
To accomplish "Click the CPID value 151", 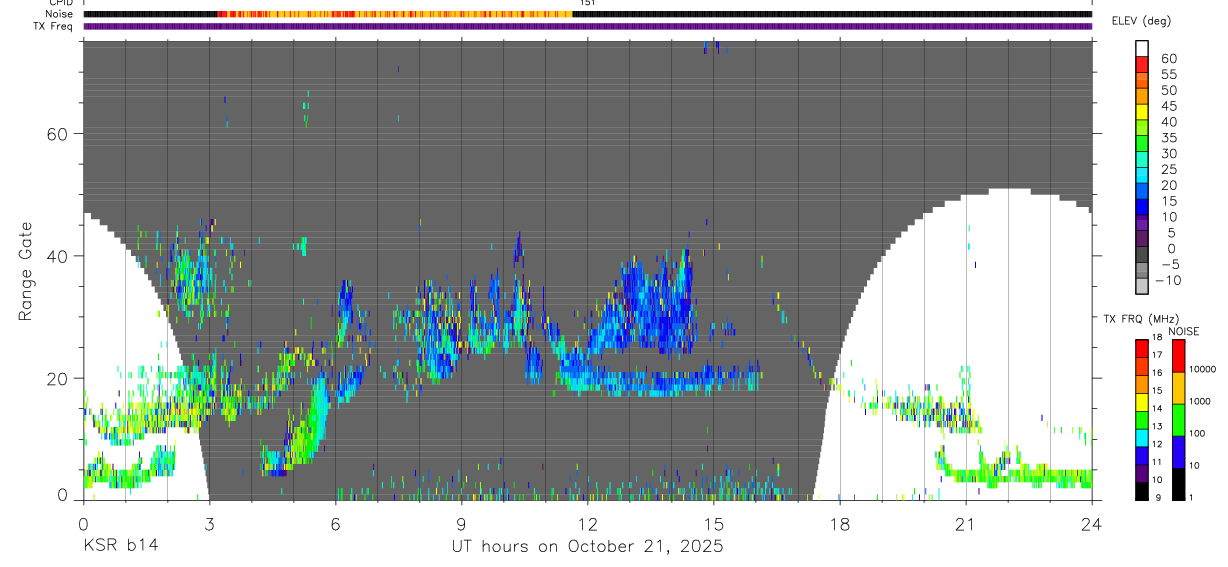I will pyautogui.click(x=587, y=3).
